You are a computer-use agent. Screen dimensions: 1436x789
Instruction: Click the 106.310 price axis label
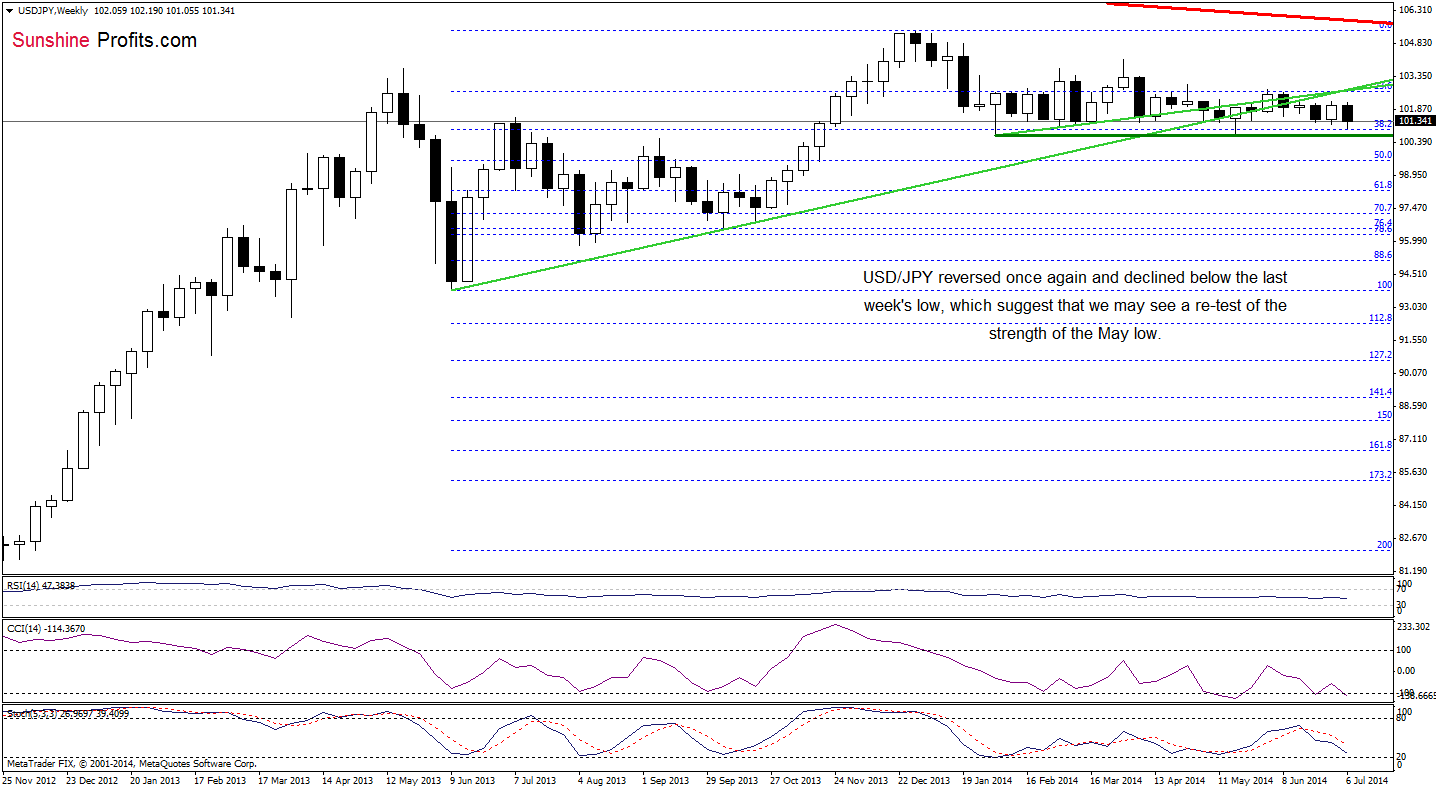1415,10
